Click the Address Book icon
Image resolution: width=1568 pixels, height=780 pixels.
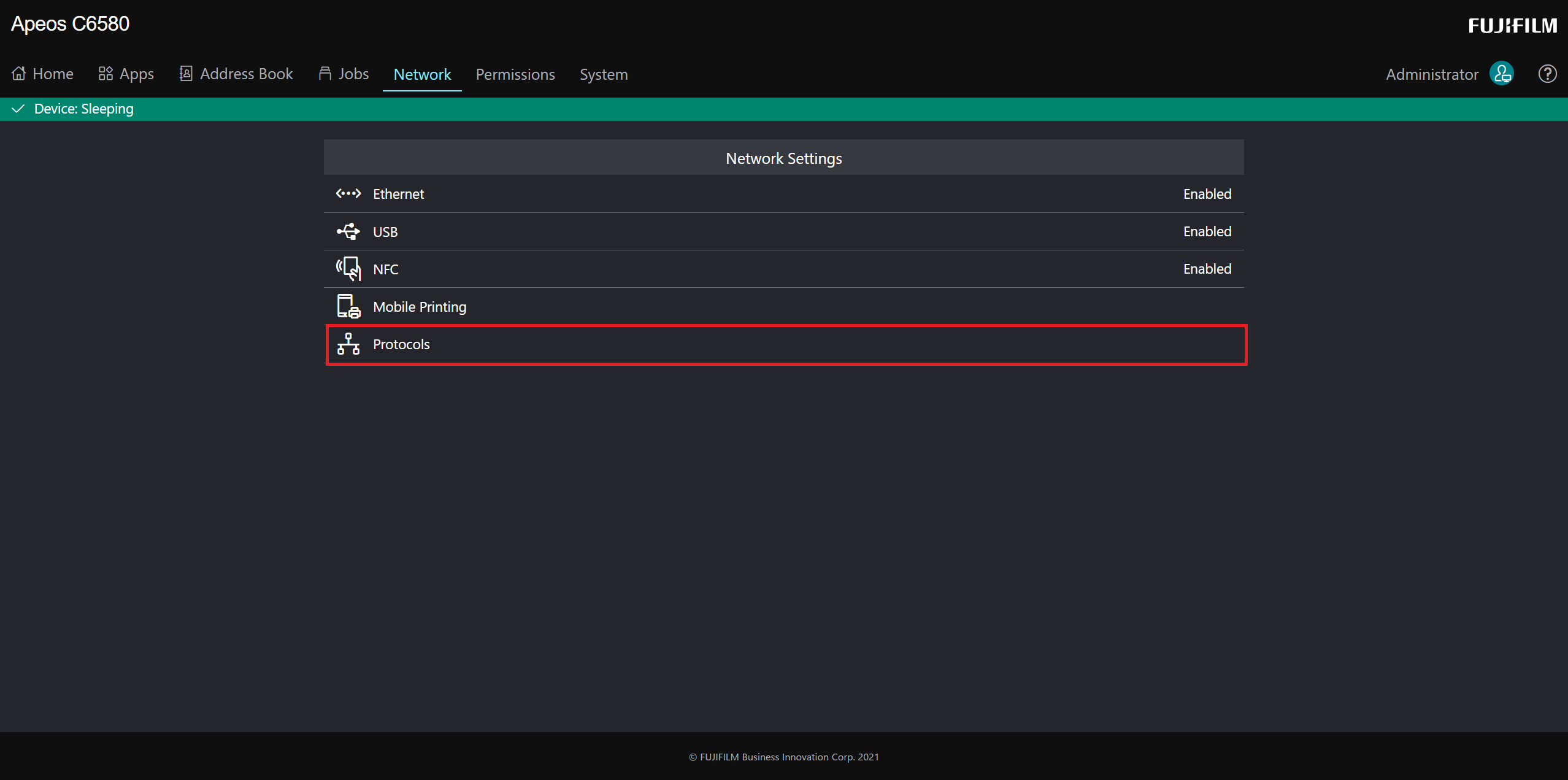pos(186,74)
